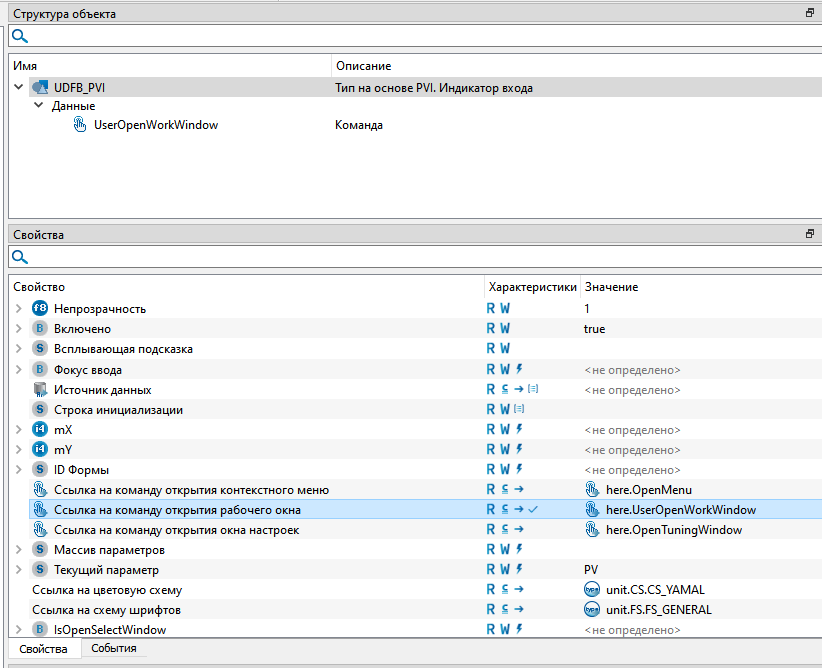
Task: Click the data source icon beside Источник данных
Action: click(40, 389)
